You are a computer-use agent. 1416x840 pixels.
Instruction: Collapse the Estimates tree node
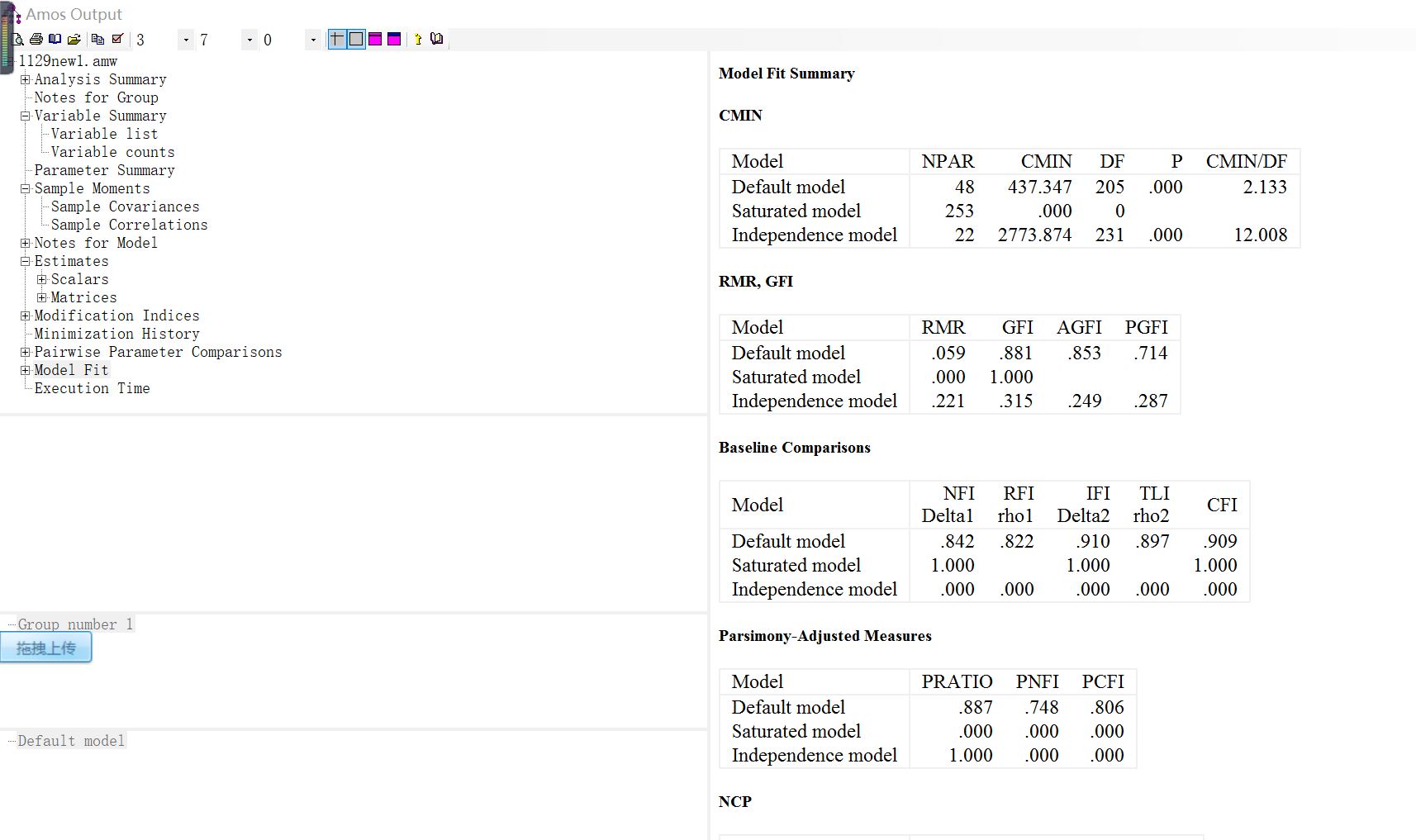[x=26, y=261]
